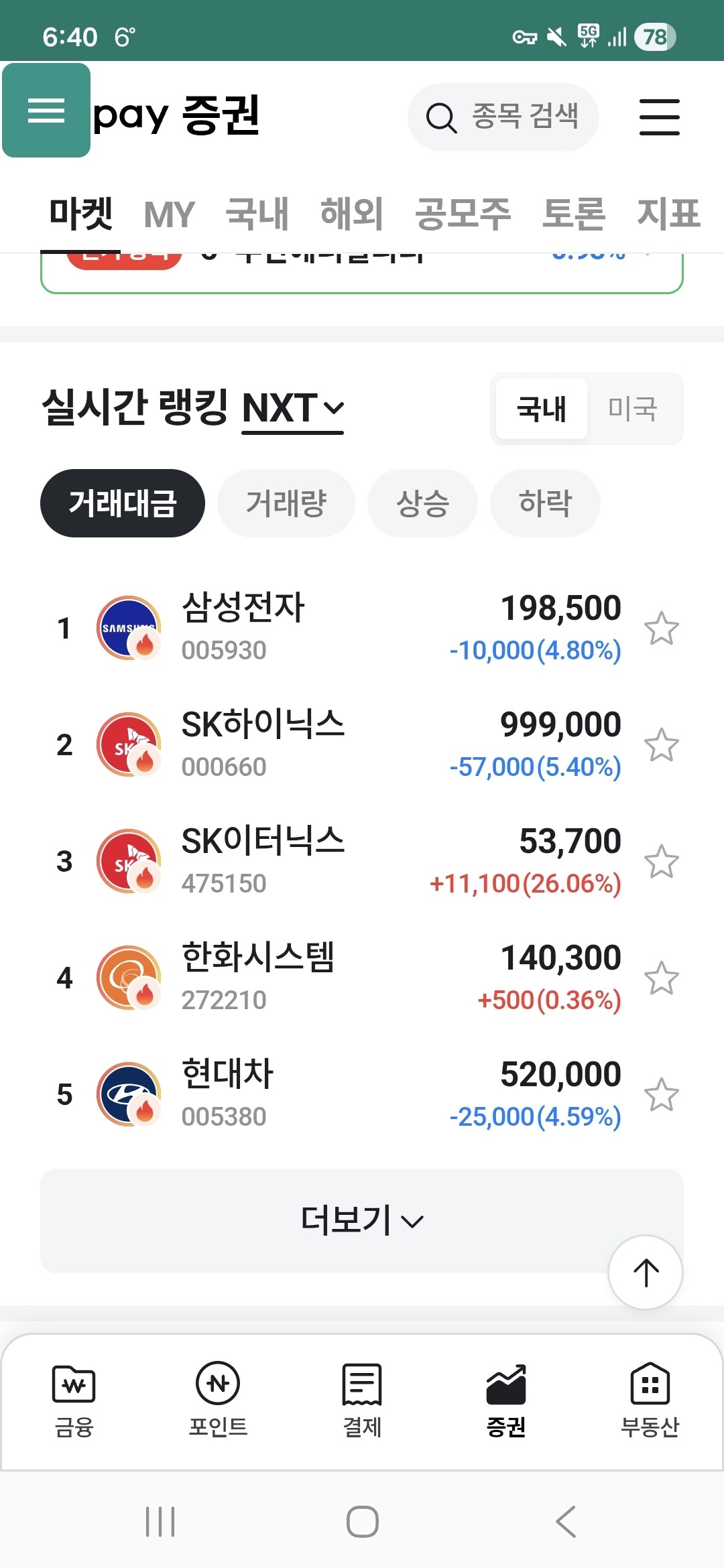Open the green hamburger side menu
The image size is (724, 1568).
tap(46, 111)
